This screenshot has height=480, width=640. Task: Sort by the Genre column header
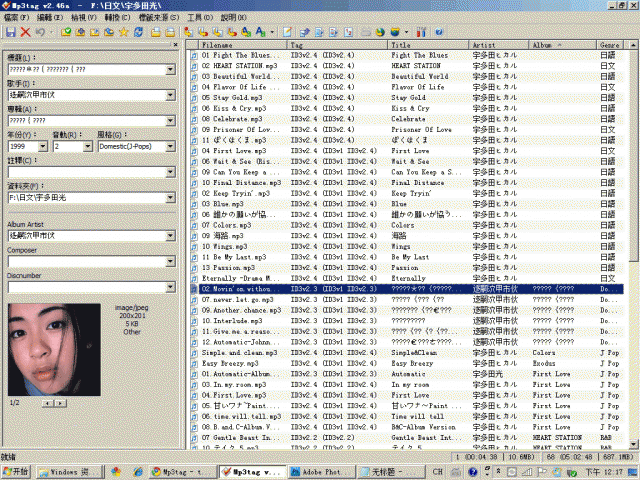pyautogui.click(x=611, y=45)
